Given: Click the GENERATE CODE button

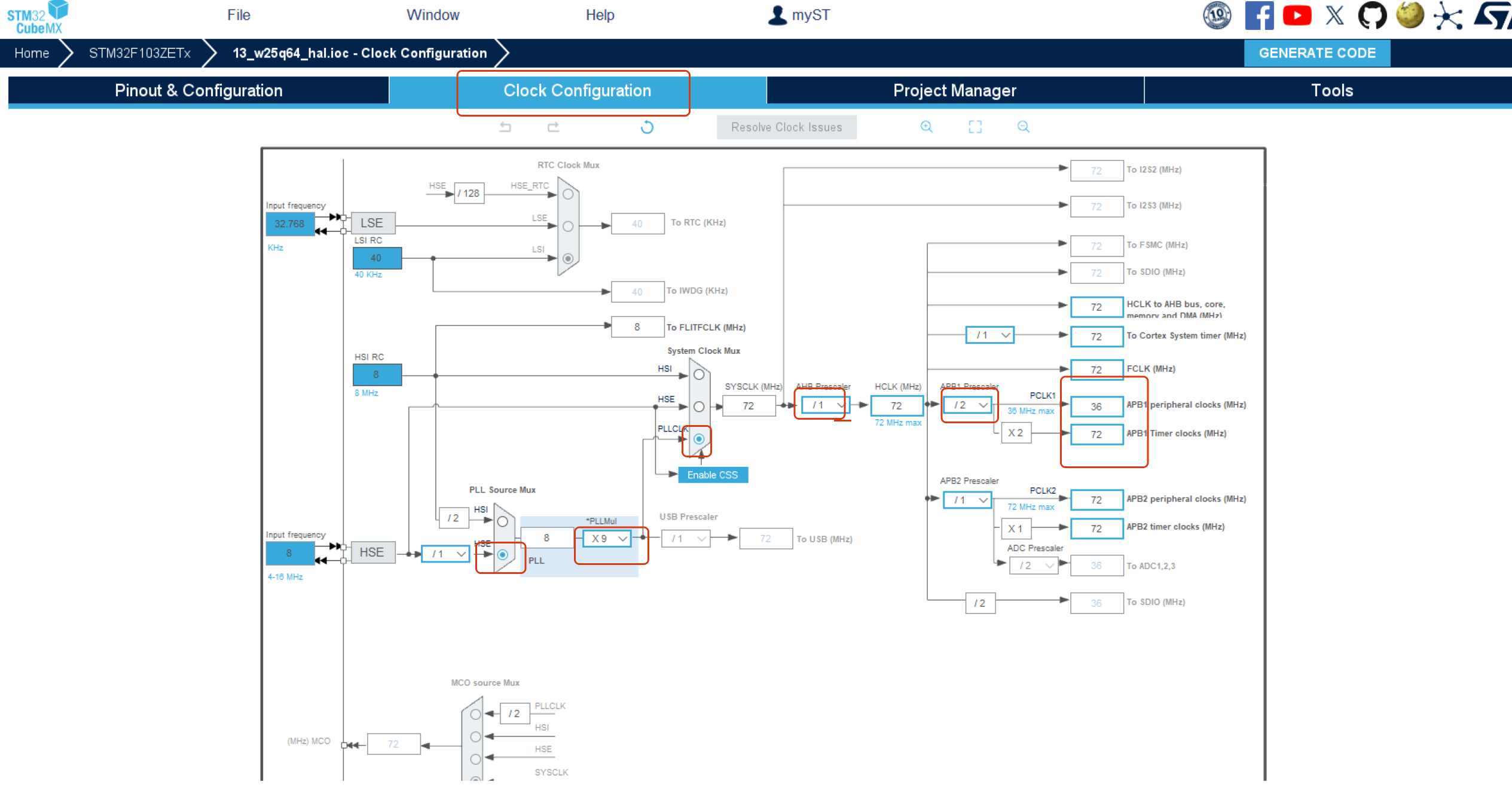Looking at the screenshot, I should coord(1316,53).
